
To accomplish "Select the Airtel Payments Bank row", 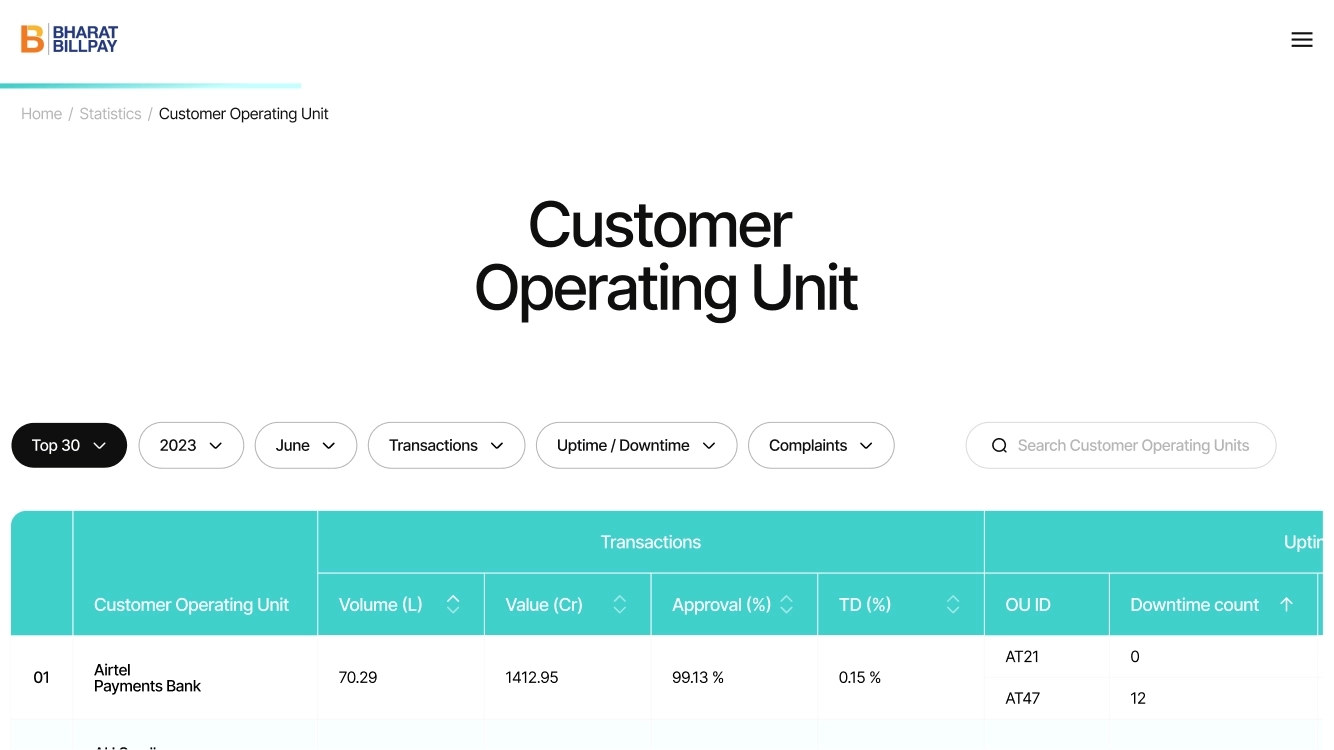I will pos(147,678).
